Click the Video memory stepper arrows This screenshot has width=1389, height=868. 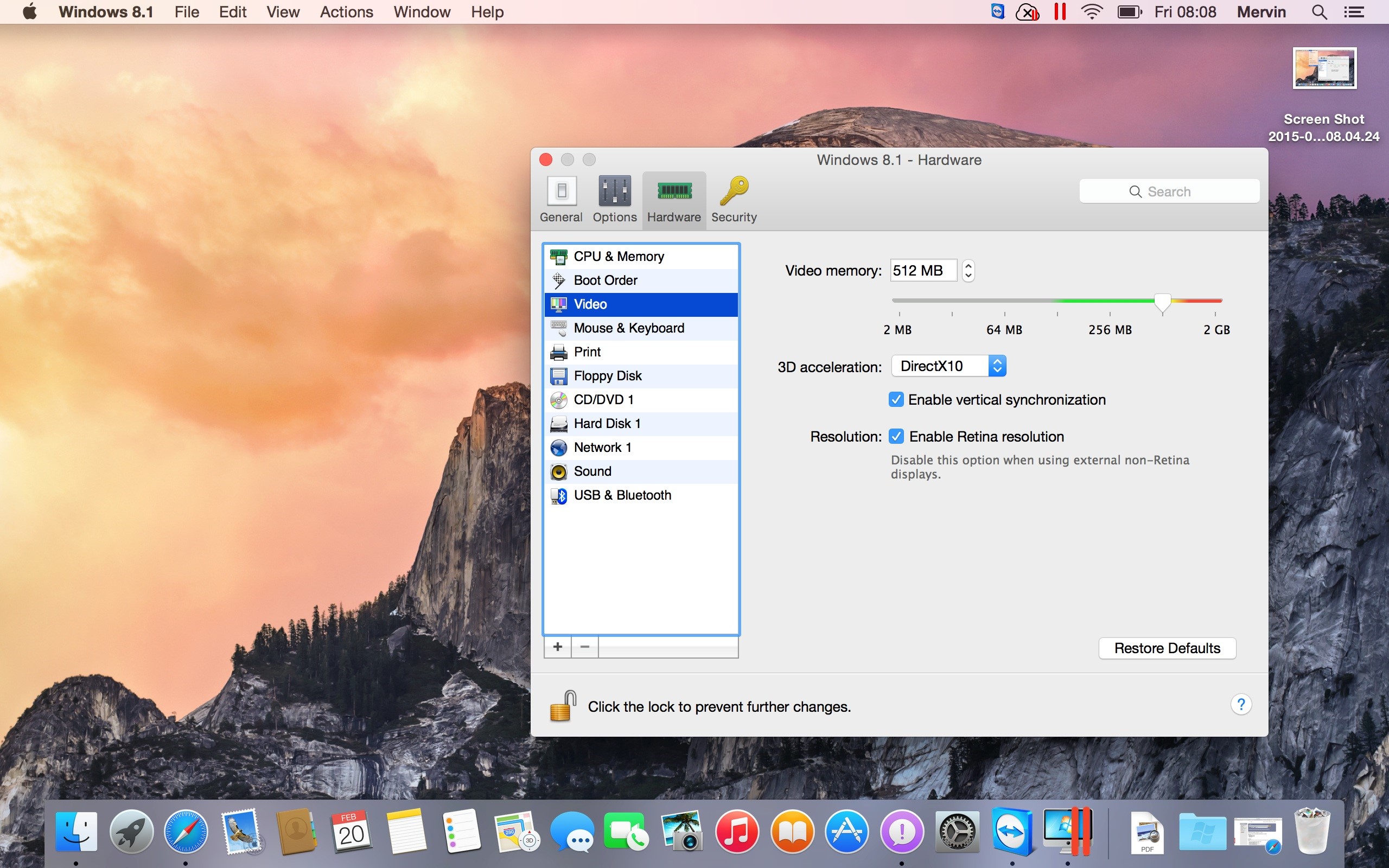click(x=969, y=270)
